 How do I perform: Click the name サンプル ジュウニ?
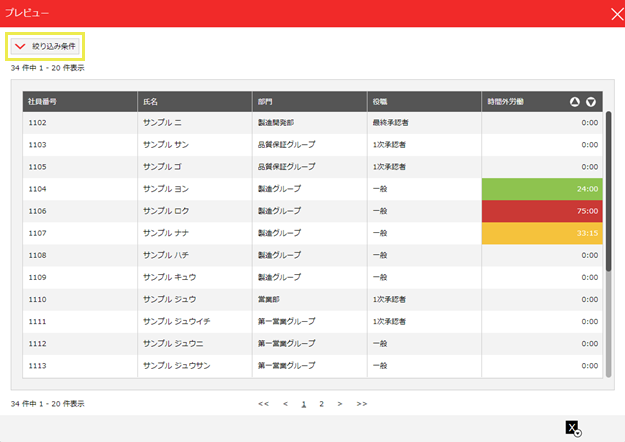[x=173, y=344]
